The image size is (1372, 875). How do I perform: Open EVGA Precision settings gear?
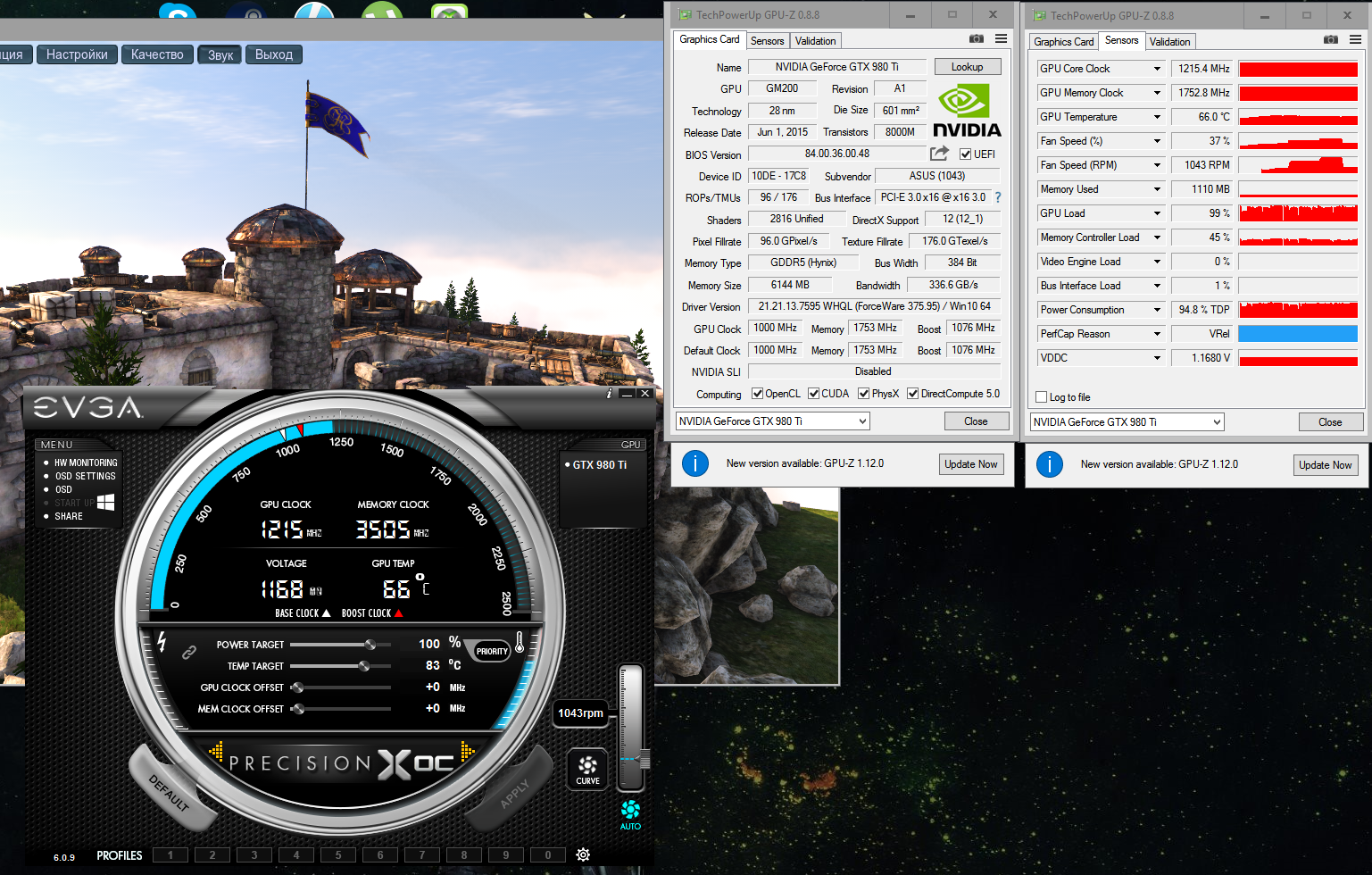click(583, 854)
